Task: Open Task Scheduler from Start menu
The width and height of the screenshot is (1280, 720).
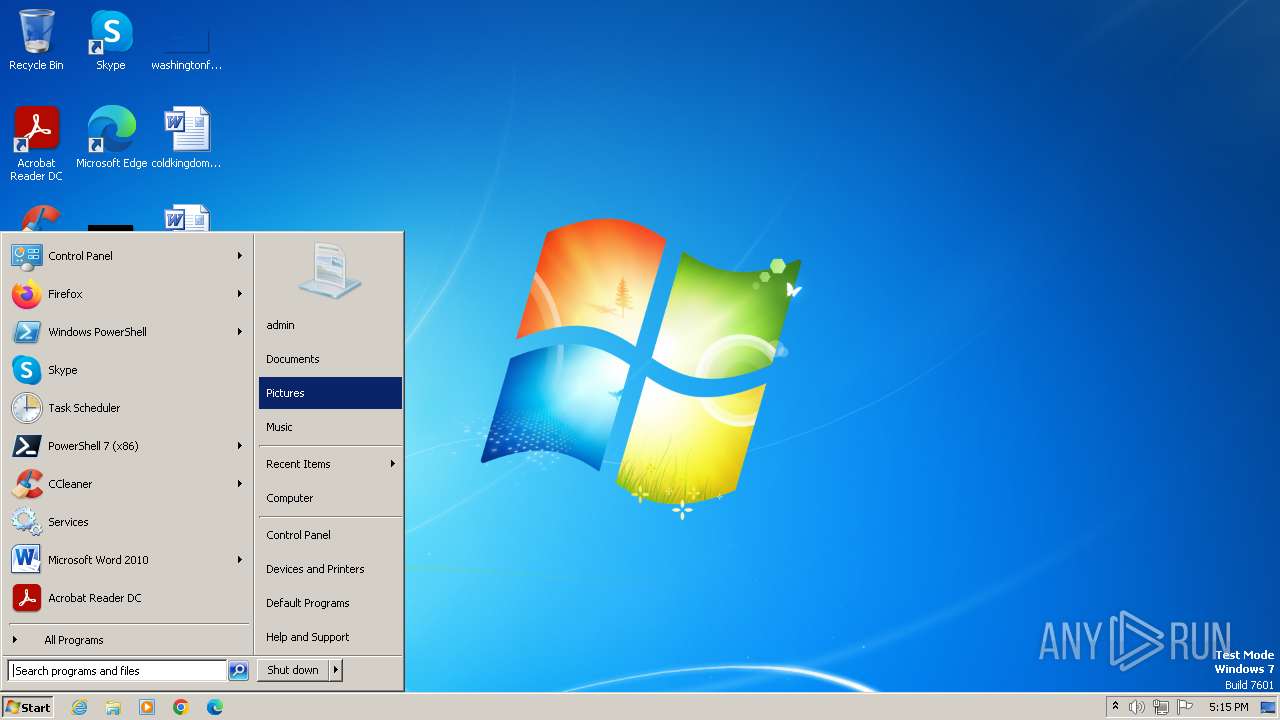Action: pyautogui.click(x=128, y=408)
